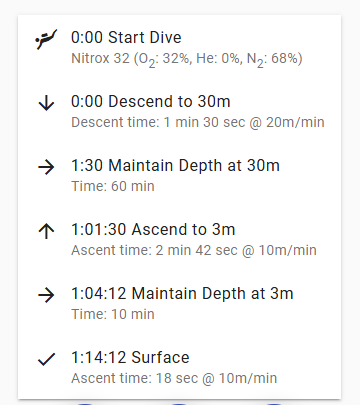Click the diver icon beside Start Dive
This screenshot has width=360, height=405.
[46, 39]
